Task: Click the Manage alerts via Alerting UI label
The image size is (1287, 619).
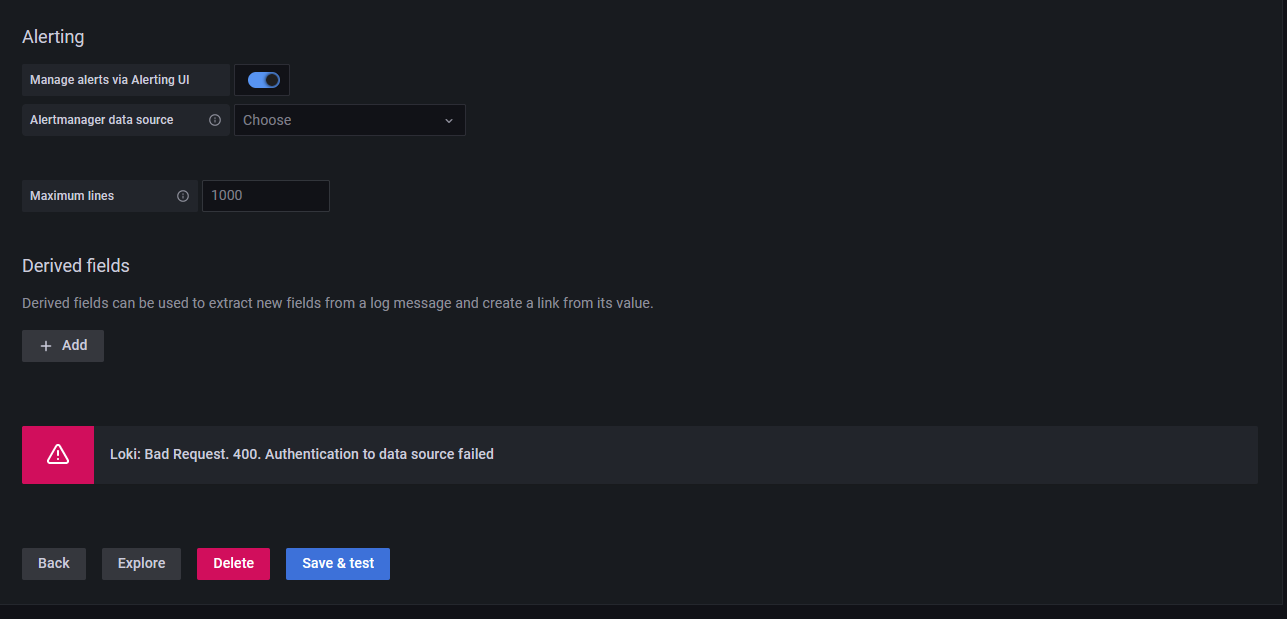Action: 110,80
